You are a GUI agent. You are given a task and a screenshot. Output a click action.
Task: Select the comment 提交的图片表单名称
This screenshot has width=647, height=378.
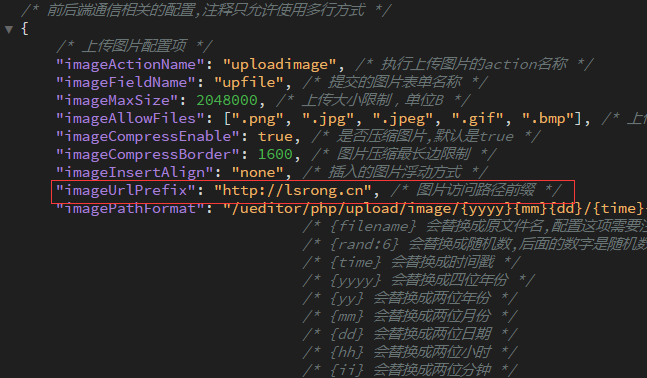pyautogui.click(x=395, y=83)
